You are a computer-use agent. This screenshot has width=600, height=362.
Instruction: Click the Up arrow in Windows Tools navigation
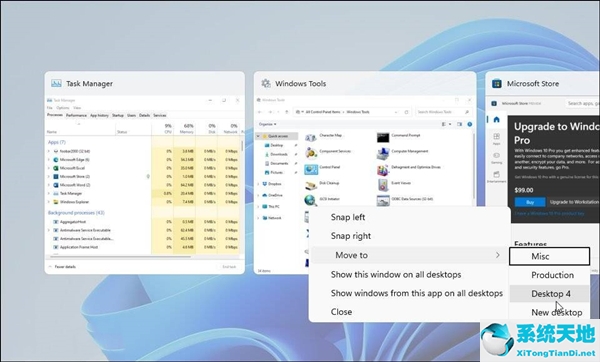[x=287, y=112]
